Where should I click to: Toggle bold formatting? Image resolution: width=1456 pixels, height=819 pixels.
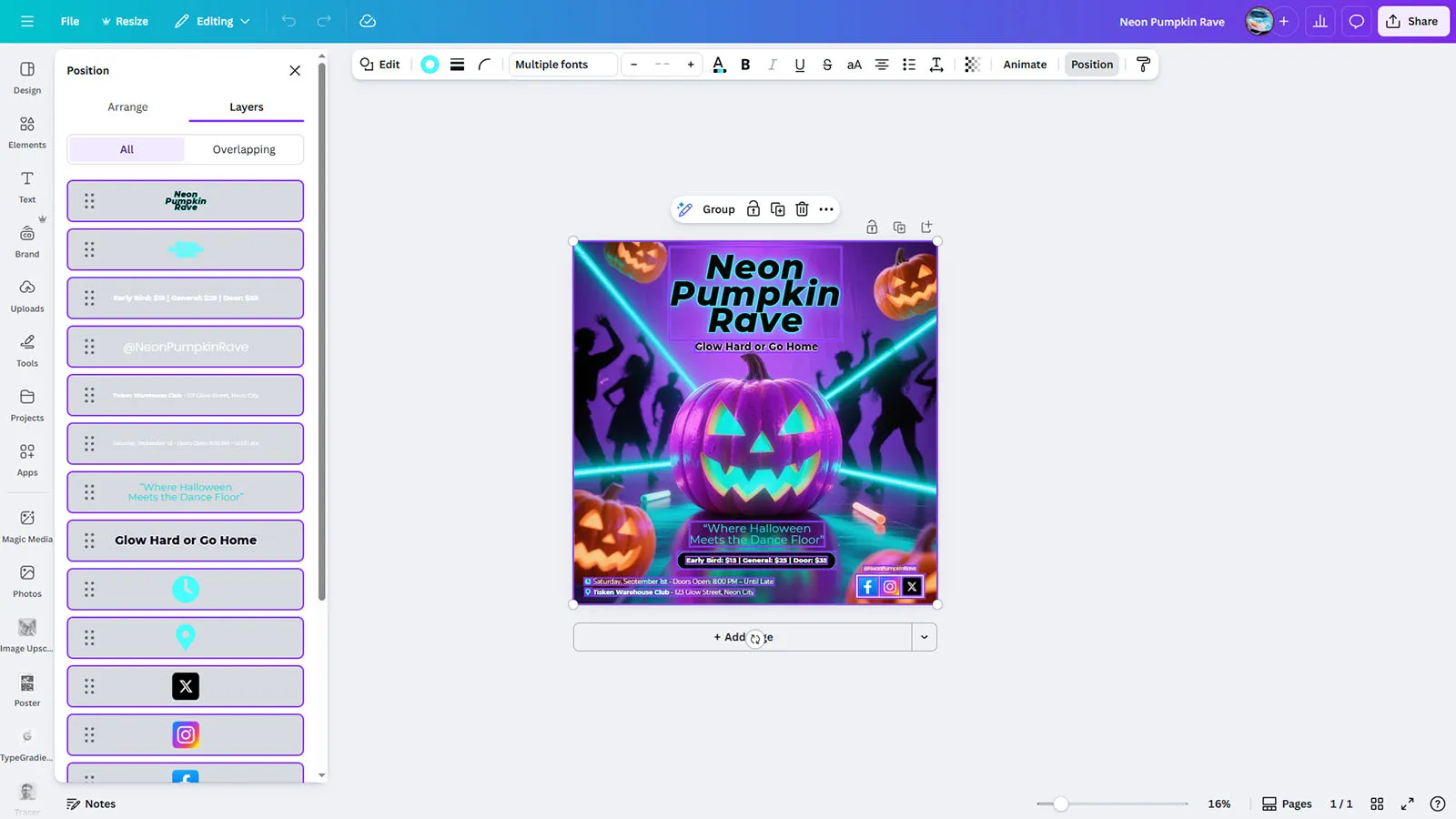click(x=745, y=65)
